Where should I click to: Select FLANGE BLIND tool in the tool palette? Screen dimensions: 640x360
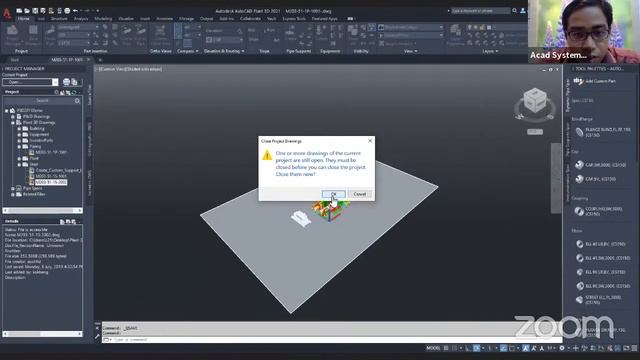[x=603, y=132]
